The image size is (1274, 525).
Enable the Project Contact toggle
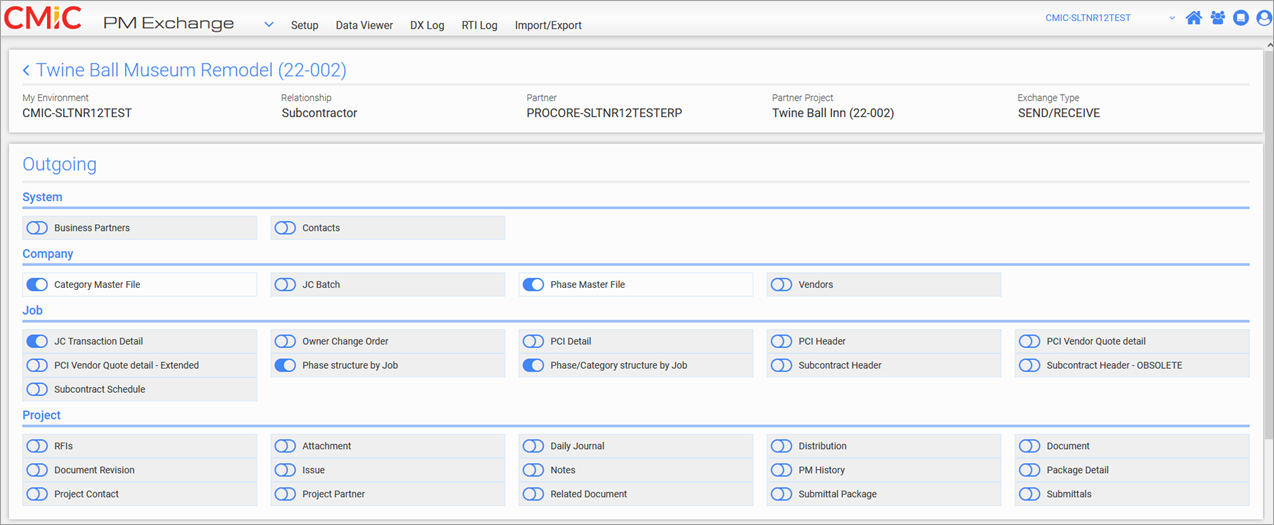coord(37,494)
